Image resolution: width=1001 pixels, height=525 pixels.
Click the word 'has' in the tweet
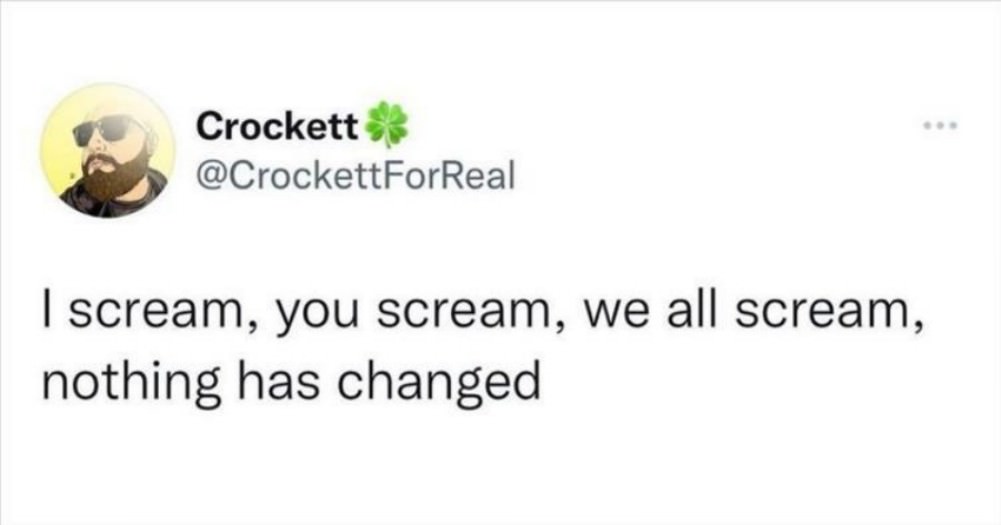[x=279, y=379]
